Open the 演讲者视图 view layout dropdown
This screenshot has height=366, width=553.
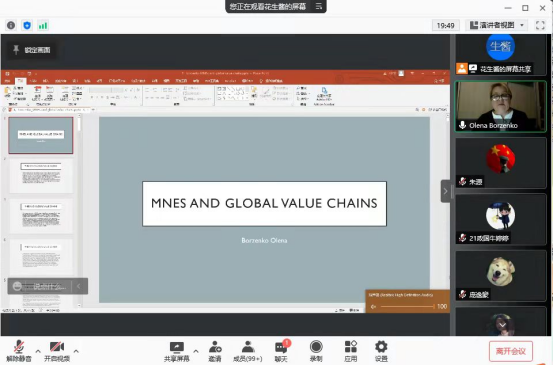pyautogui.click(x=497, y=25)
